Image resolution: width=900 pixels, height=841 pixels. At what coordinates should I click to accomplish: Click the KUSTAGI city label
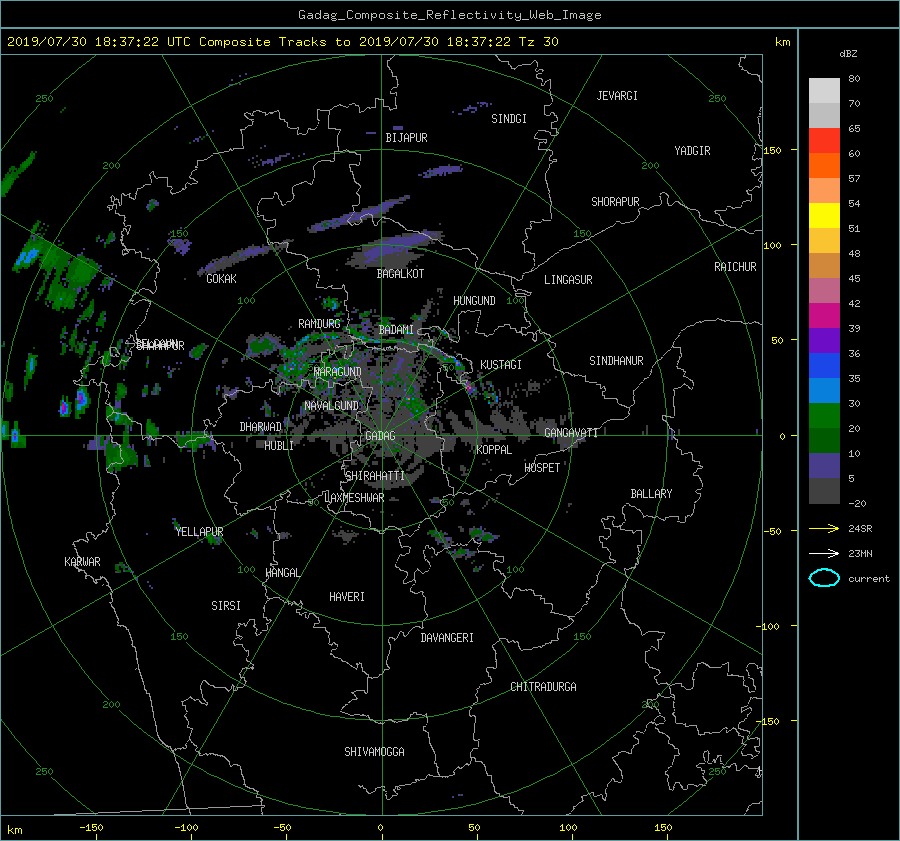coord(501,365)
